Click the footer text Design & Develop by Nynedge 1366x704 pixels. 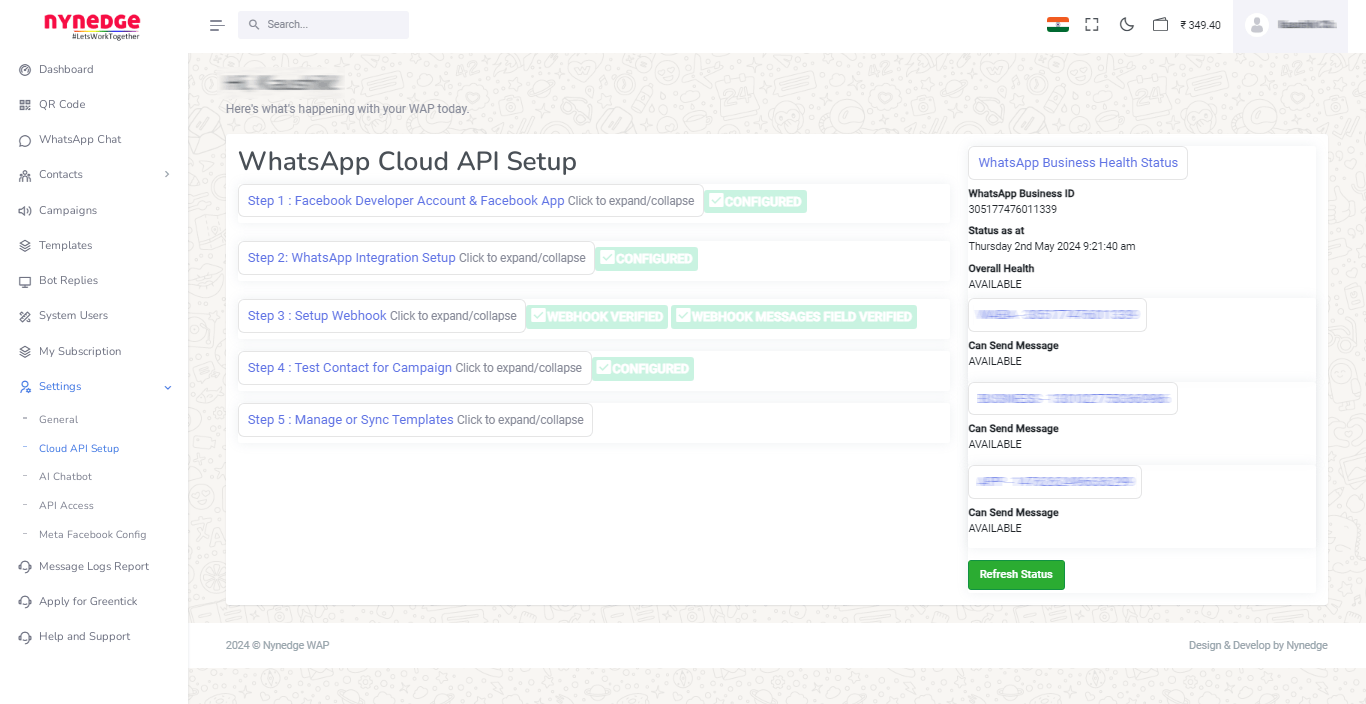(x=1258, y=646)
